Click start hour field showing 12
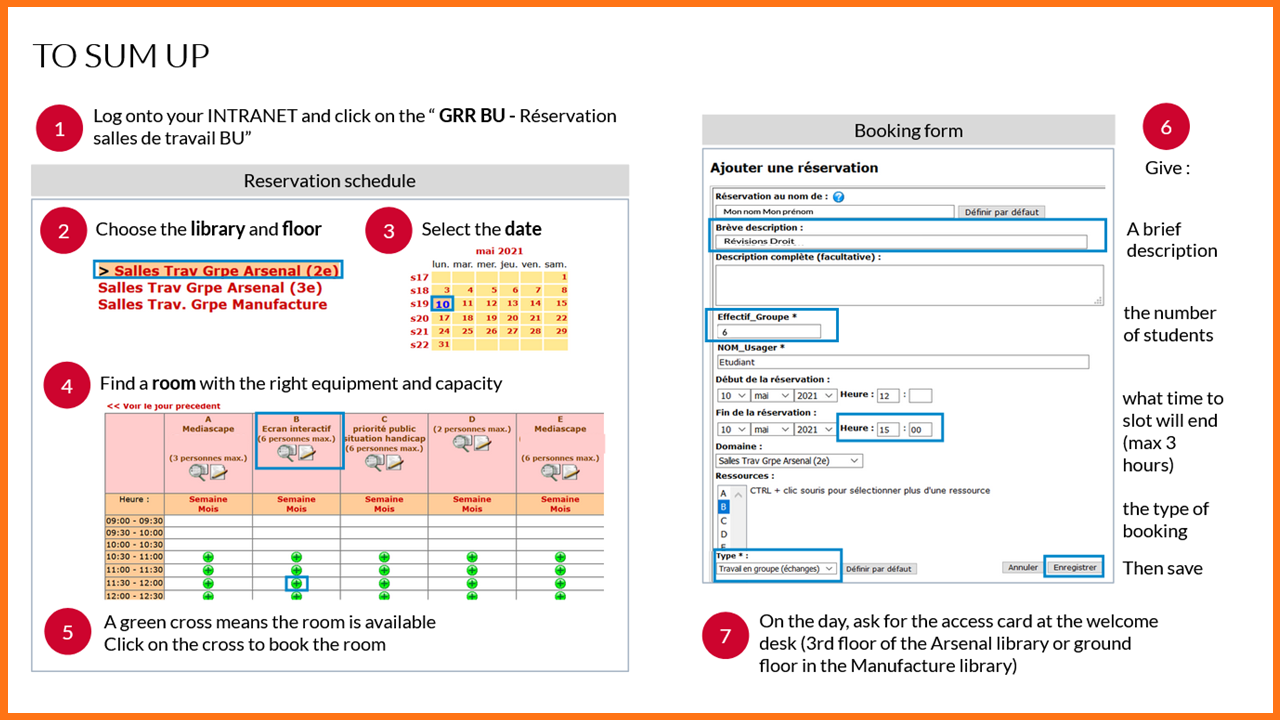 [888, 395]
